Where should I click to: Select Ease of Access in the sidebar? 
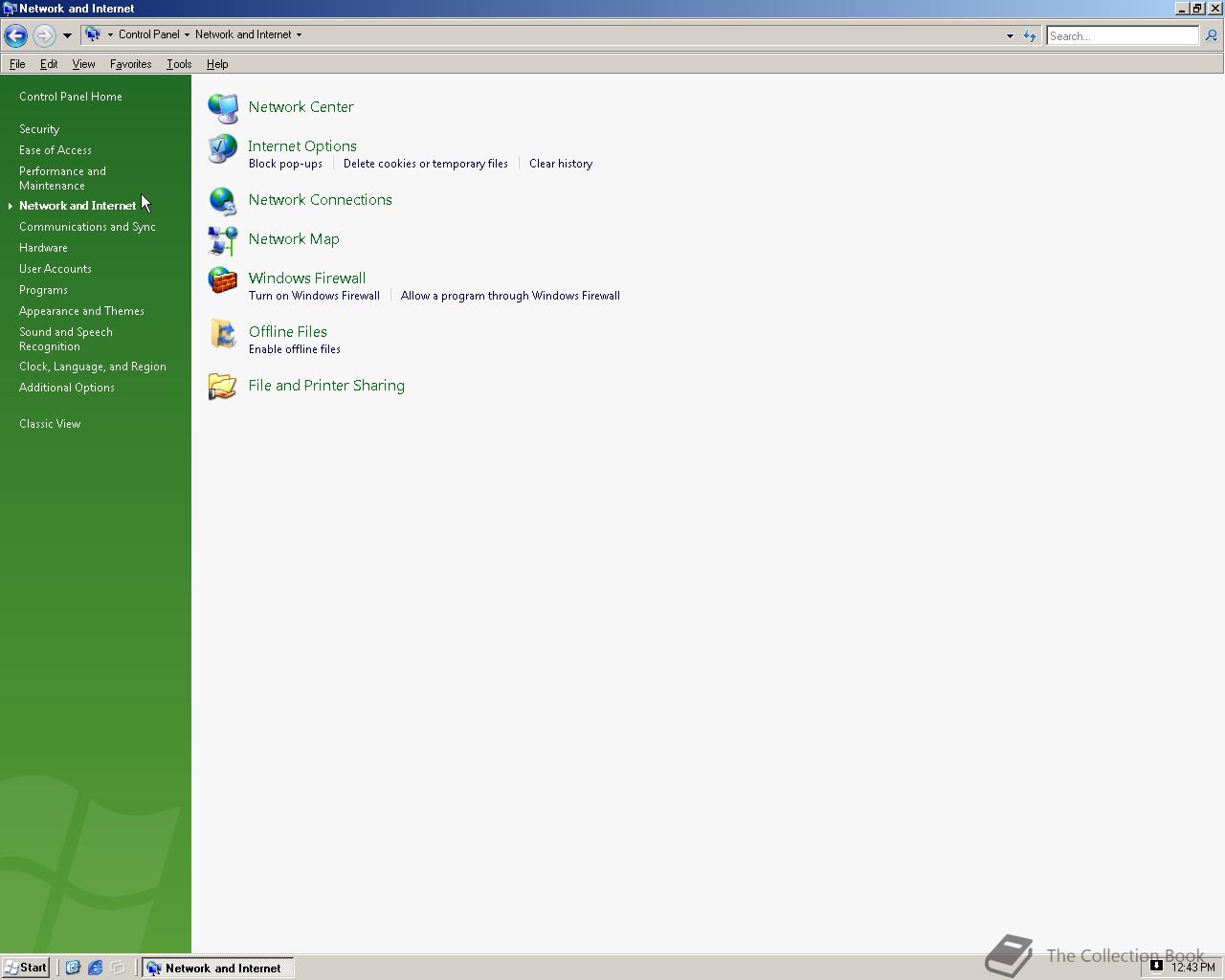(56, 150)
